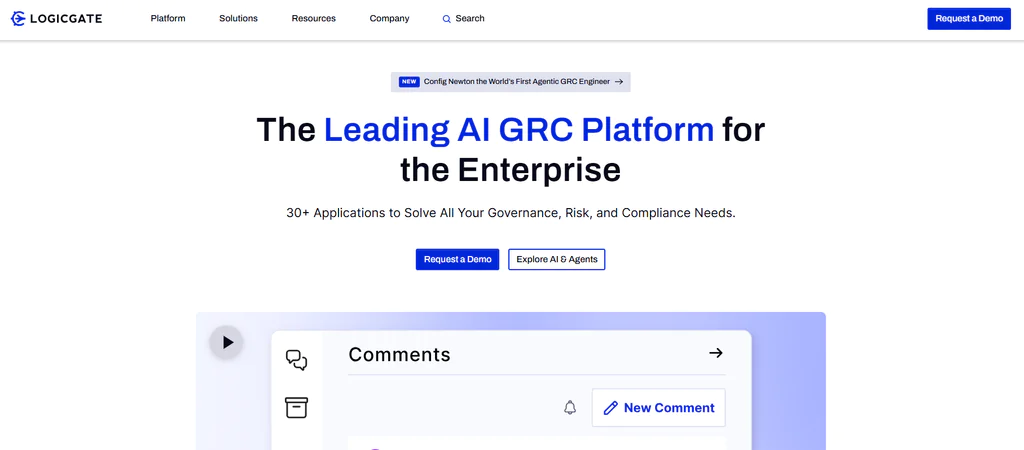This screenshot has width=1024, height=450.
Task: Click the notification bell icon
Action: point(570,408)
